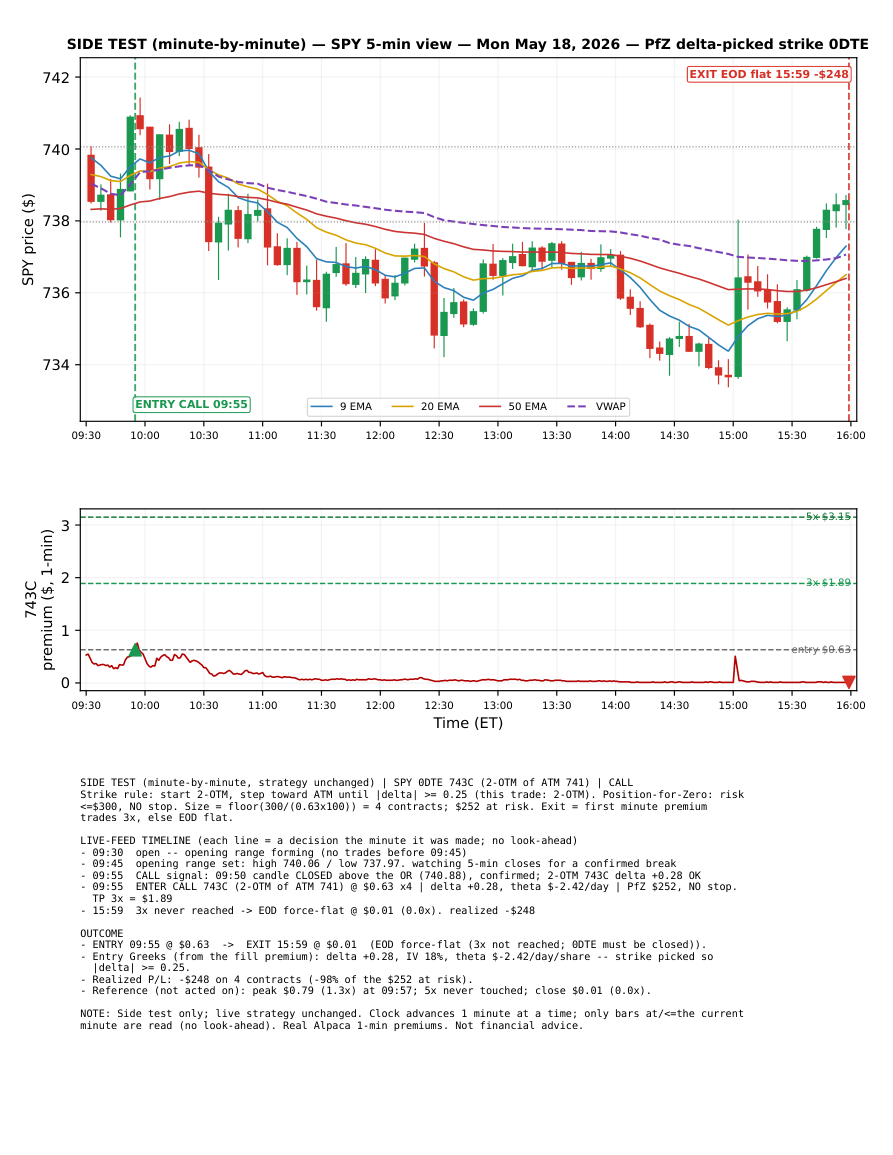Select the dashed VWAP legend line sample
The width and height of the screenshot is (893, 1155).
(578, 407)
